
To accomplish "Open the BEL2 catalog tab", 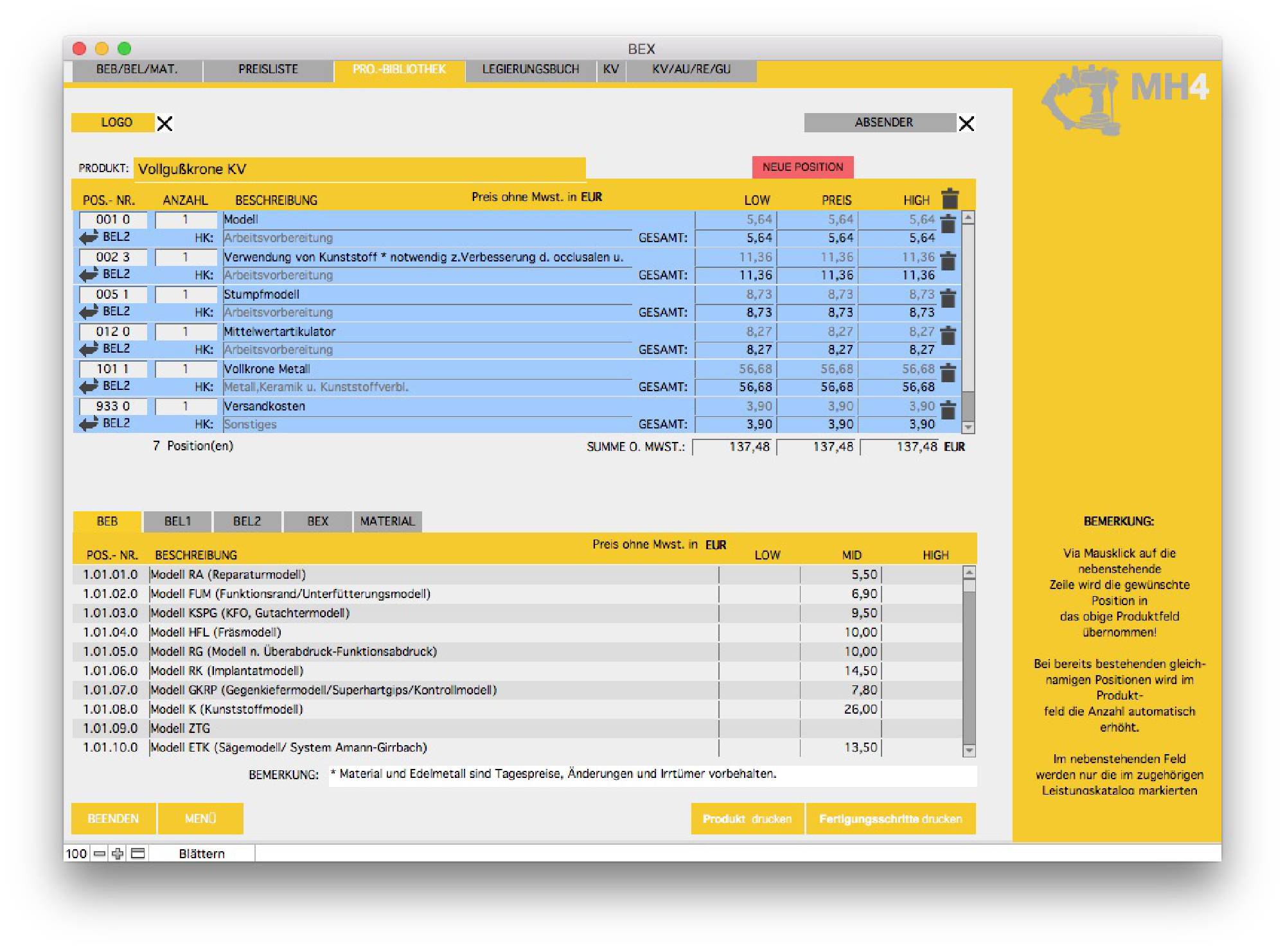I will [x=247, y=521].
